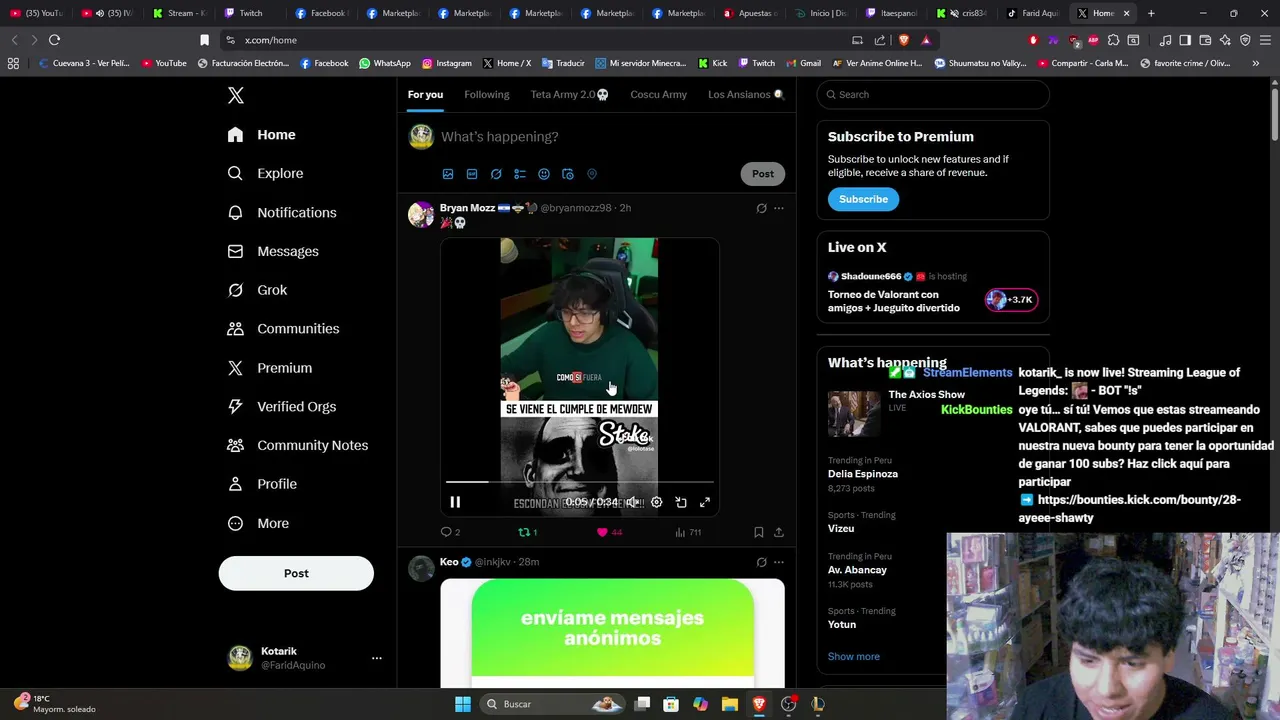Click Grok icon on Bryan Mozz post
Image resolution: width=1280 pixels, height=720 pixels.
tap(761, 208)
